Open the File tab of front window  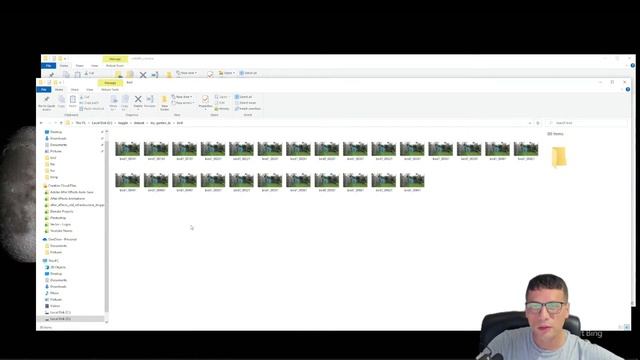[x=44, y=89]
